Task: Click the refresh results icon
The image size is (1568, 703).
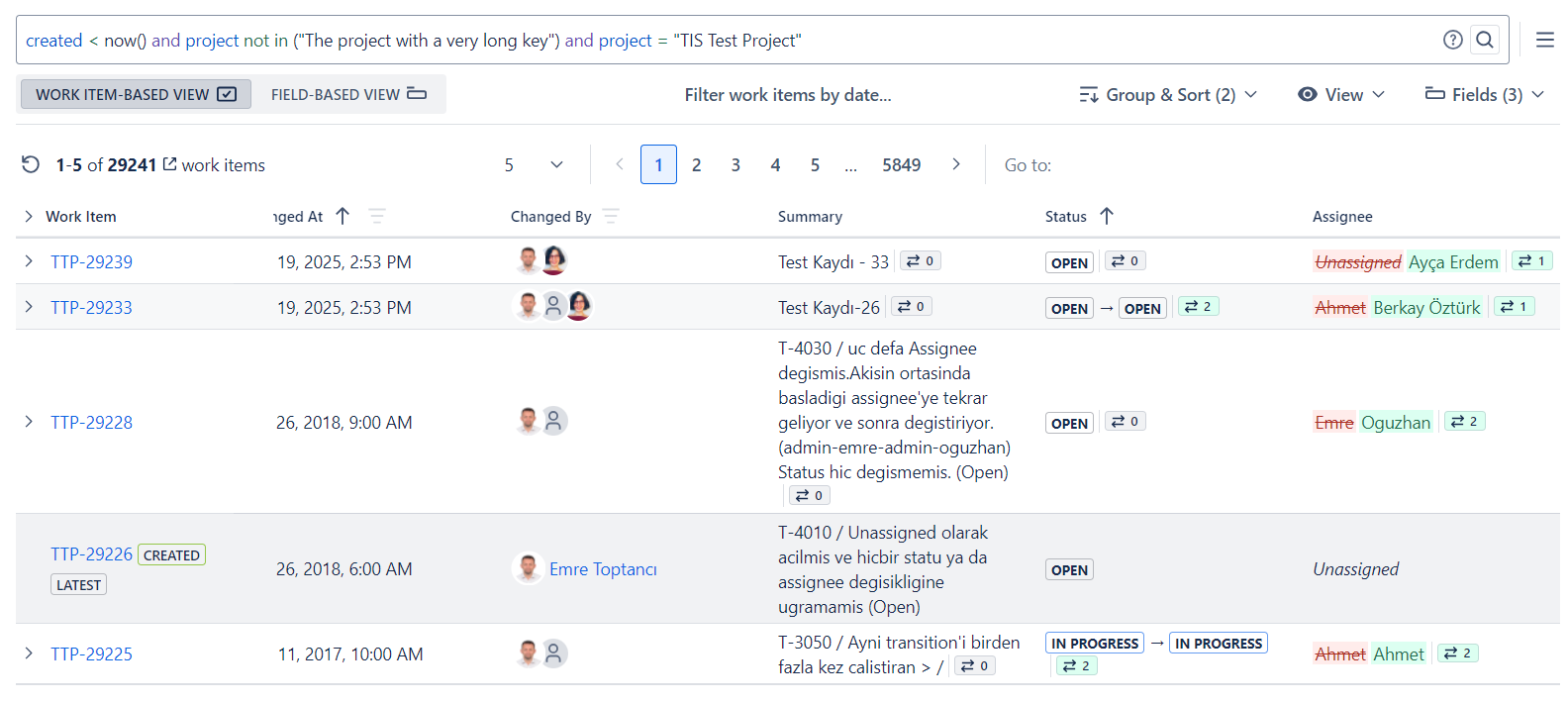Action: pyautogui.click(x=31, y=164)
